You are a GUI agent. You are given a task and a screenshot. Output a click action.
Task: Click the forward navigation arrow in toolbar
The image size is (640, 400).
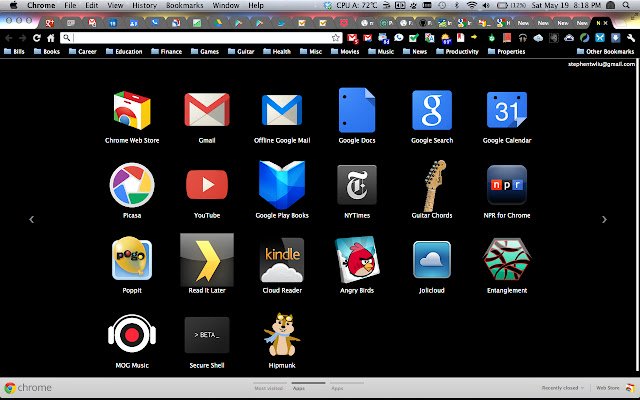(22, 38)
